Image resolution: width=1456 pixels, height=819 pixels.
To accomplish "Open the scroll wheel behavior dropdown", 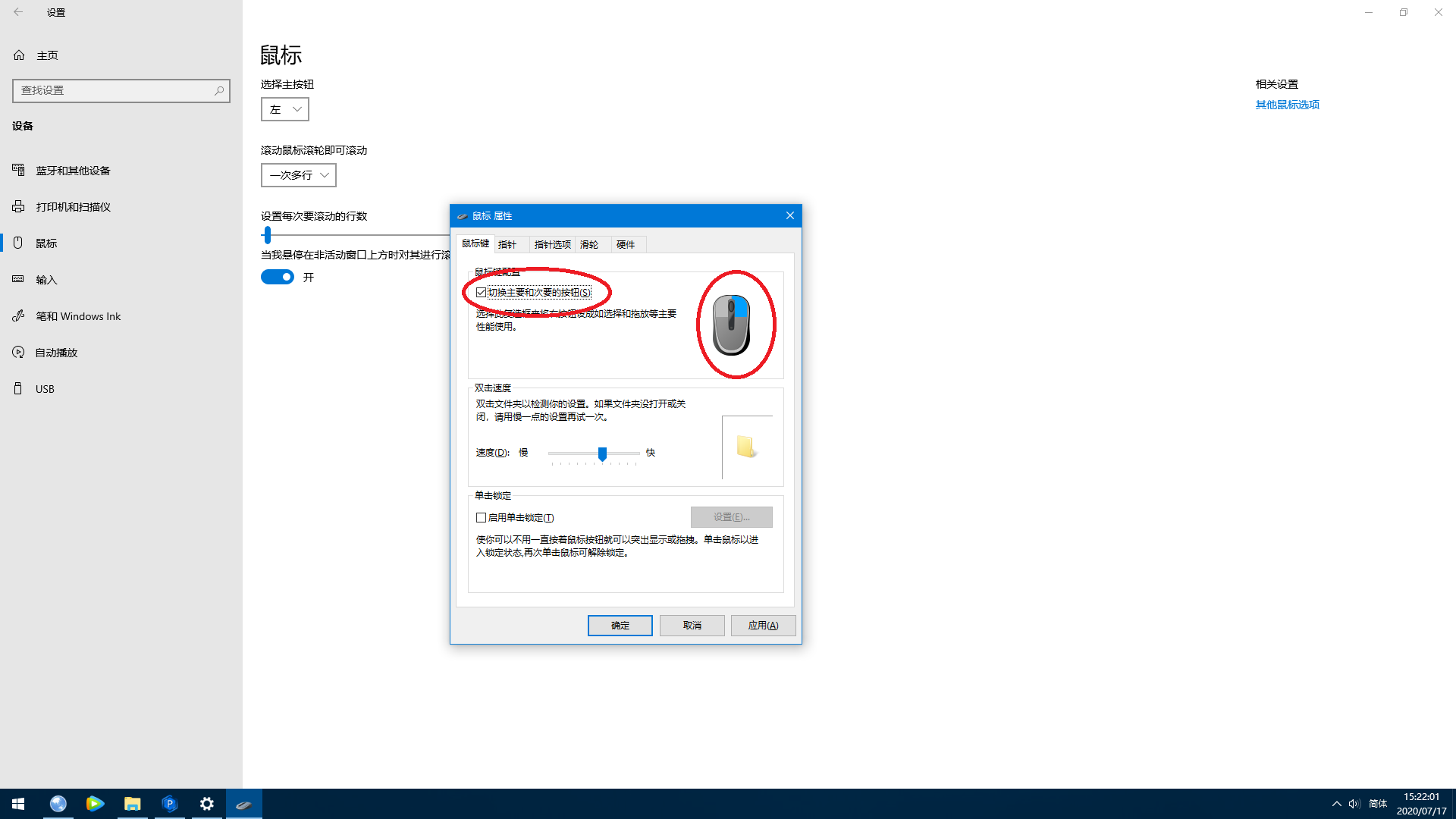I will (x=299, y=175).
